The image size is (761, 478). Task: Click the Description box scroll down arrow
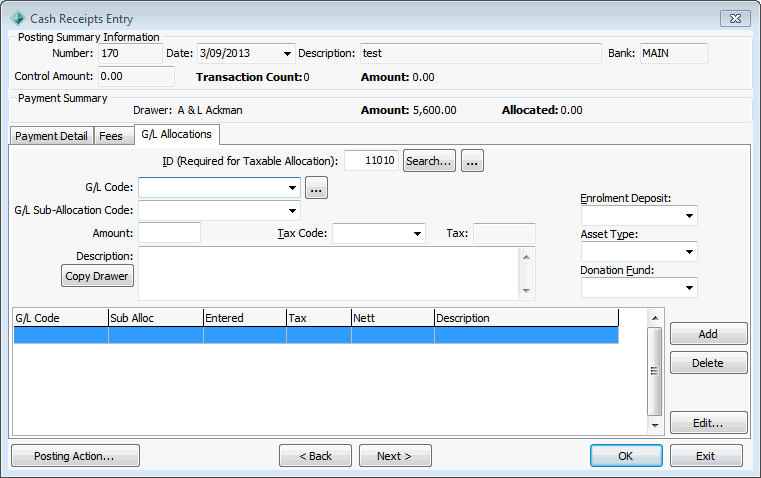point(526,291)
